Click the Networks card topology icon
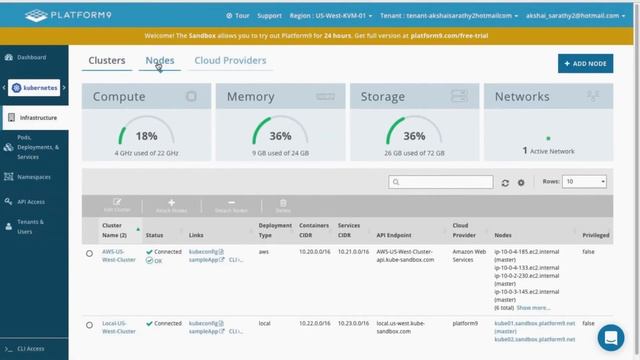Screen dimensions: 640x360 593,96
